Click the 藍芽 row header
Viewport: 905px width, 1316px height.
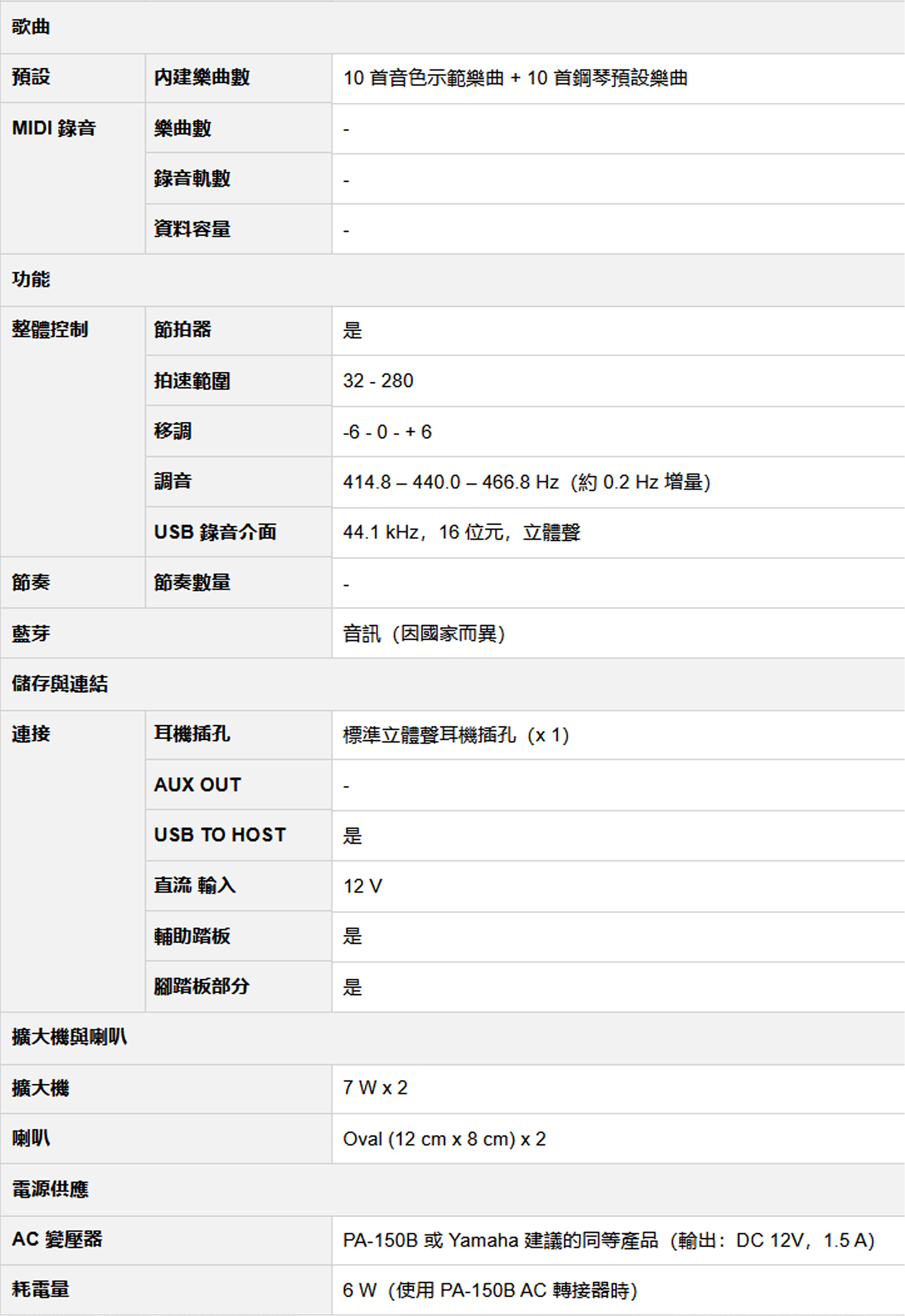tap(31, 633)
